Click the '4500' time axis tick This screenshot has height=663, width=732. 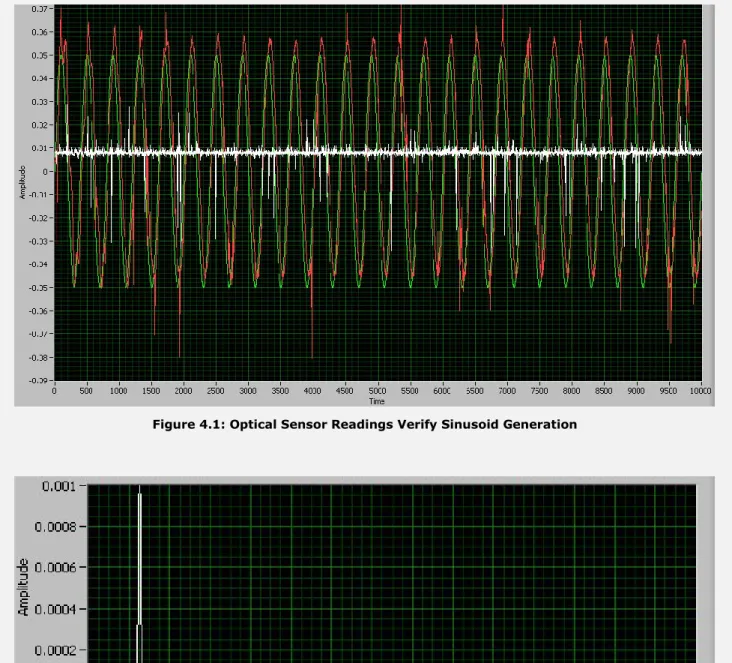[x=345, y=391]
